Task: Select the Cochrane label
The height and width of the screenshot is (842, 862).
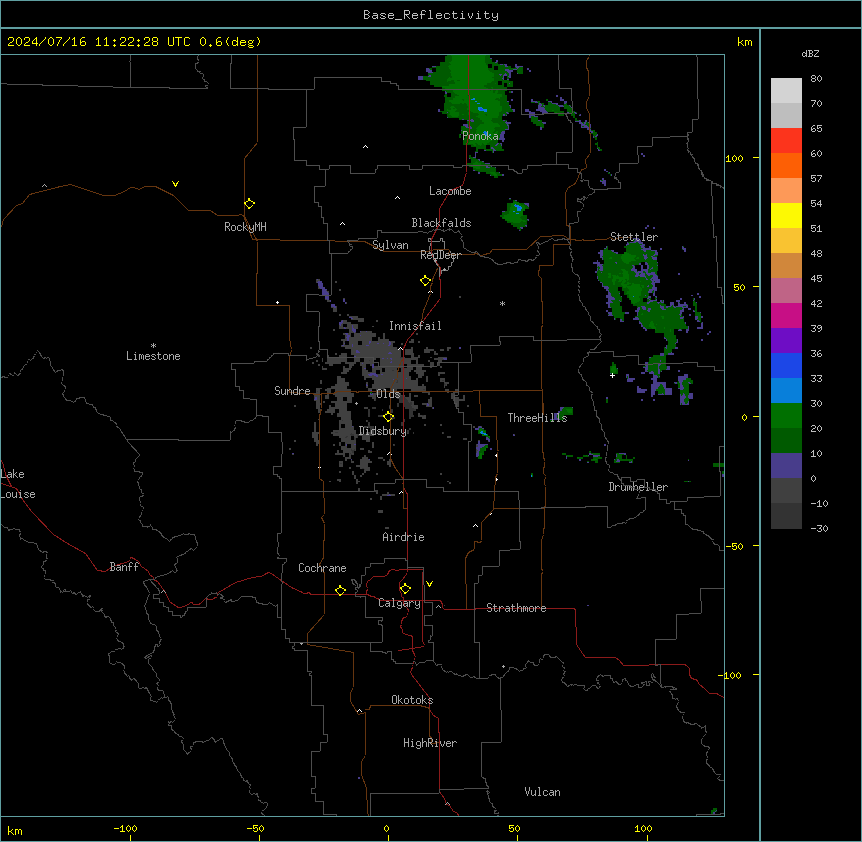Action: click(x=322, y=568)
